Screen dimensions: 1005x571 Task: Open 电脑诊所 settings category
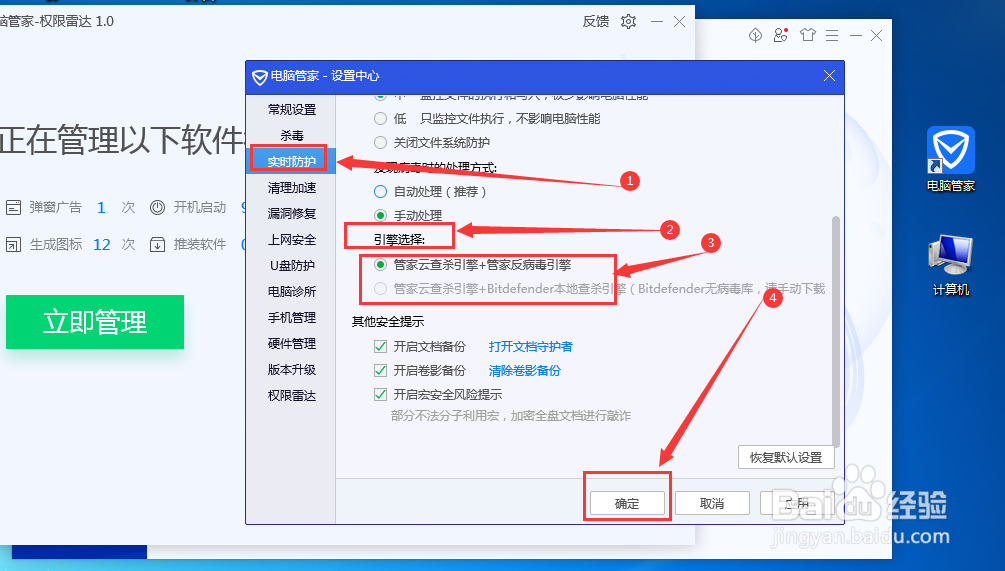(292, 292)
